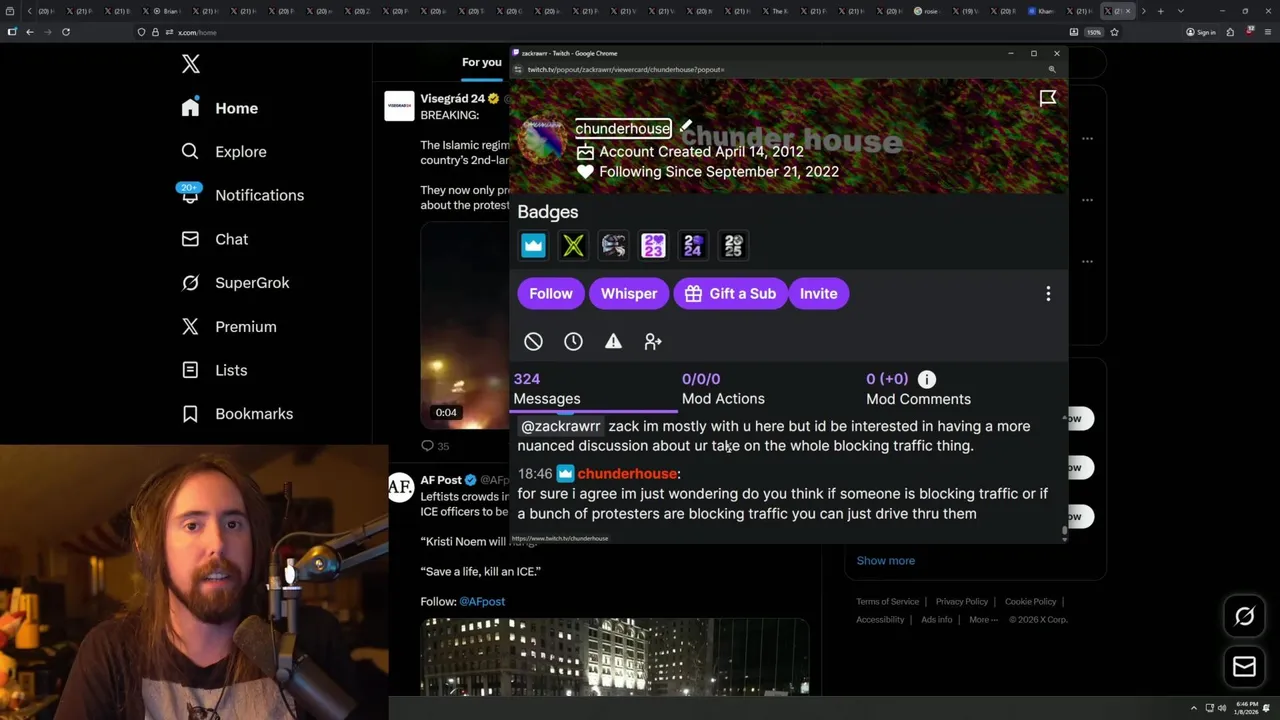Click the zoom magnifier in the Twitch popup address bar

[x=1052, y=70]
